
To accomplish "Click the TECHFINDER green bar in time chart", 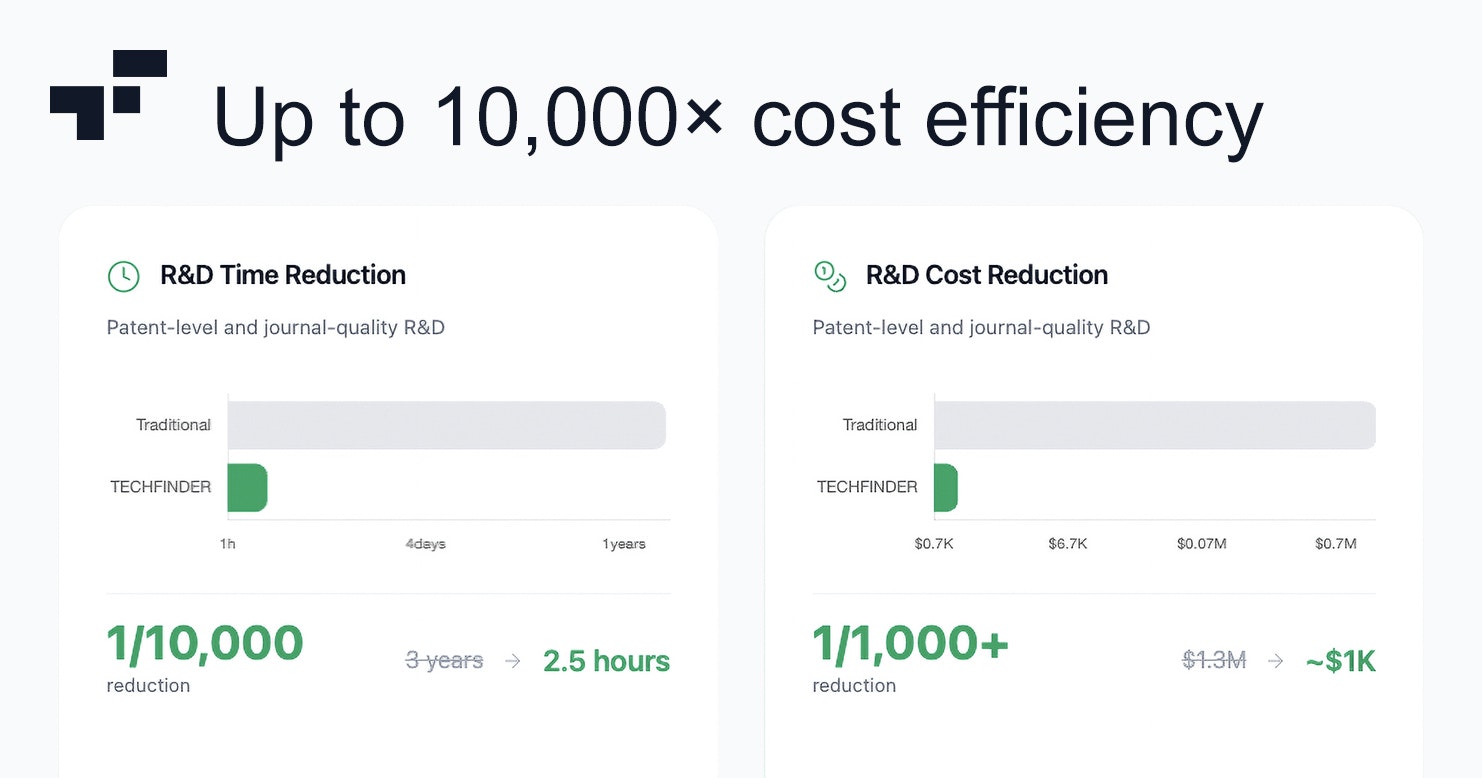I will click(247, 488).
